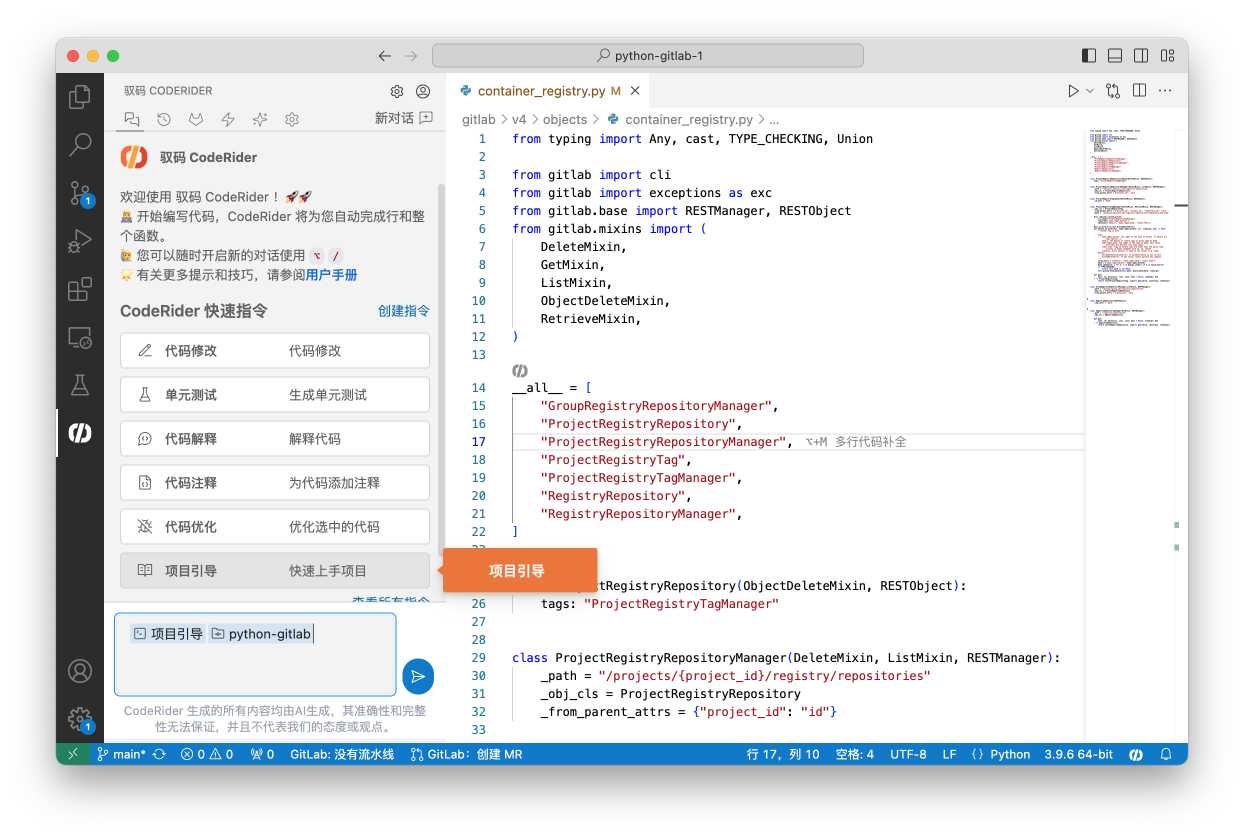The height and width of the screenshot is (839, 1244).
Task: Open the Manage gear in activity bar
Action: (80, 719)
